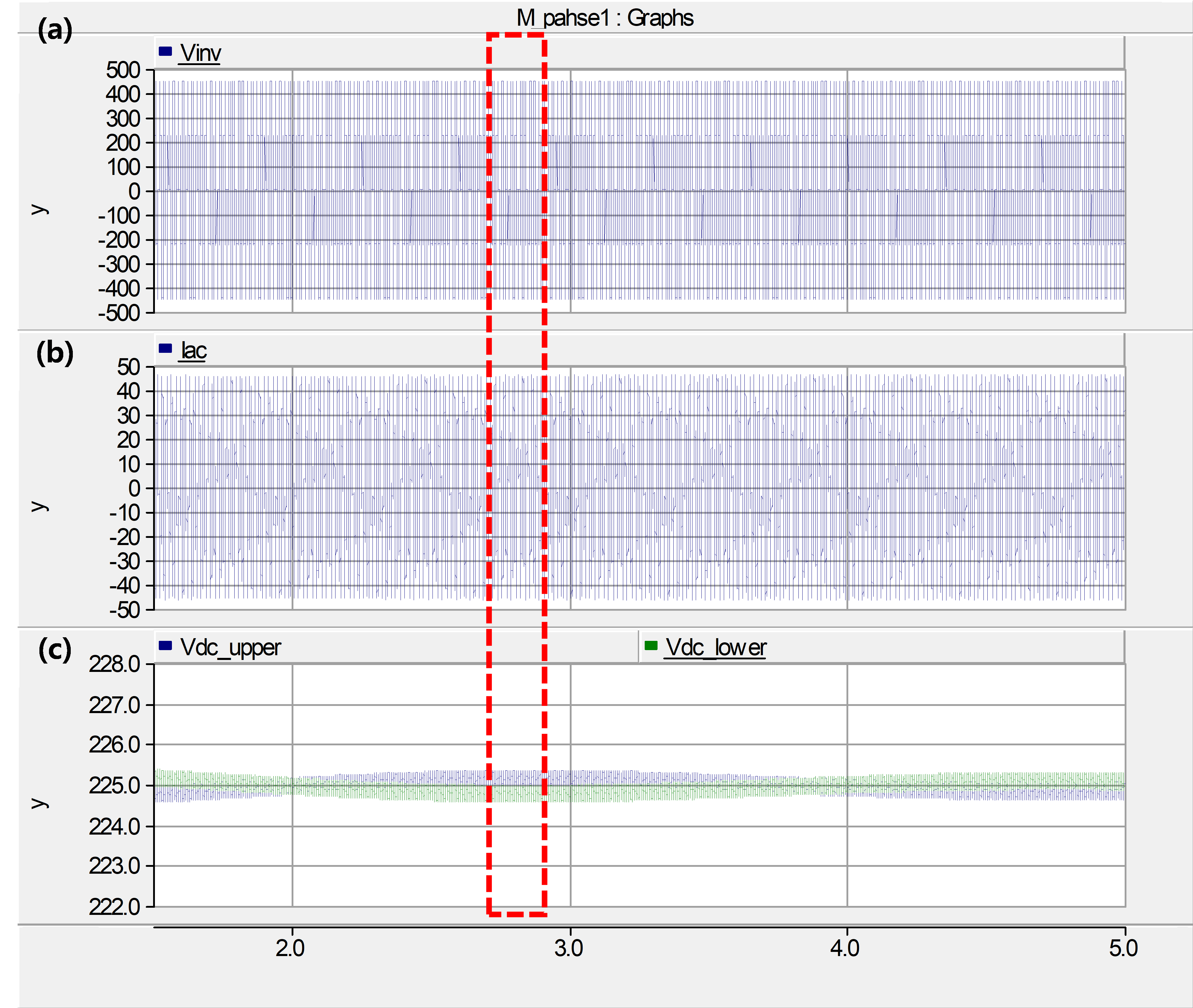Screen dimensions: 1193x1008
Task: Click the 2.0 time axis label
Action: pyautogui.click(x=290, y=948)
